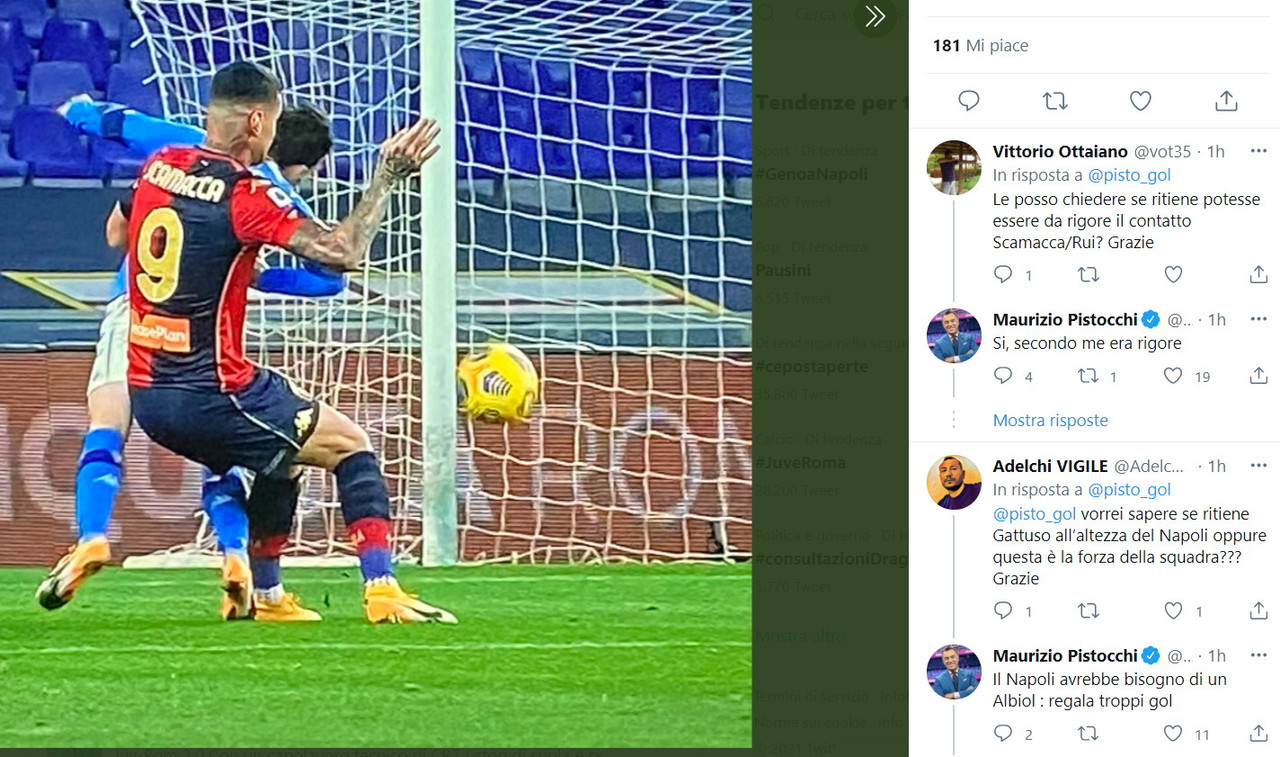Open Vittorio Ottaiano's profile avatar
1280x757 pixels.
954,167
